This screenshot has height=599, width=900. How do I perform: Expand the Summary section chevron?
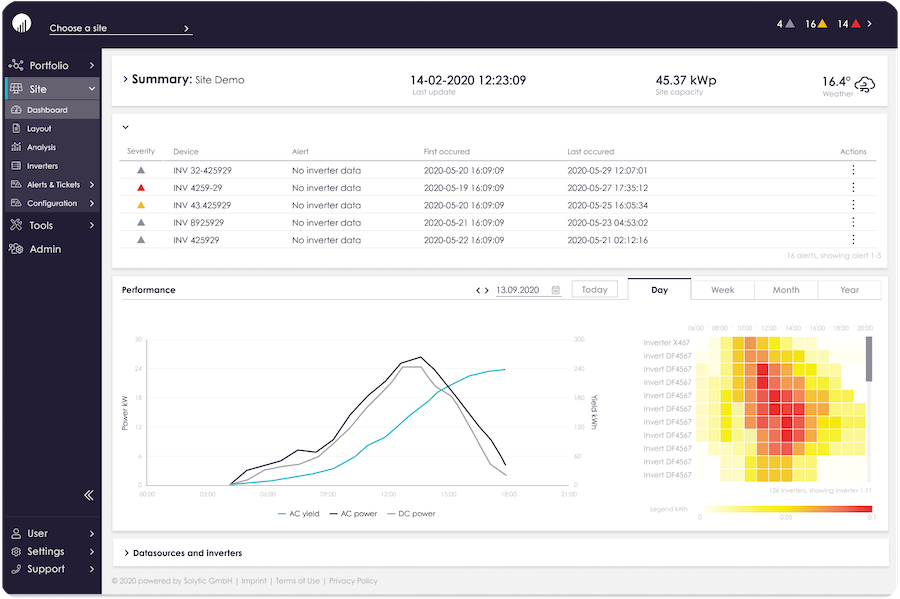pyautogui.click(x=125, y=79)
